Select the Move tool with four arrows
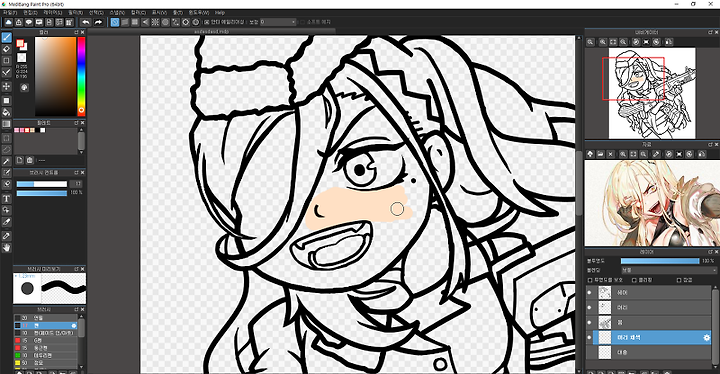This screenshot has height=374, width=720. click(6, 86)
